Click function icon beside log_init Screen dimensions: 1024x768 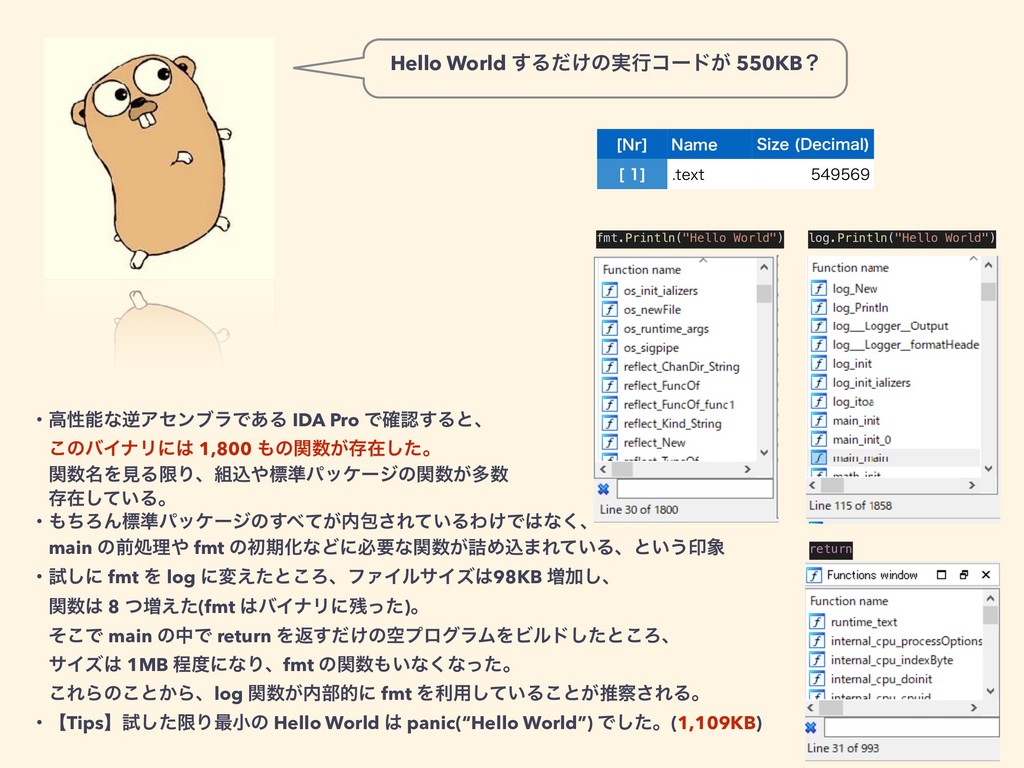click(818, 363)
